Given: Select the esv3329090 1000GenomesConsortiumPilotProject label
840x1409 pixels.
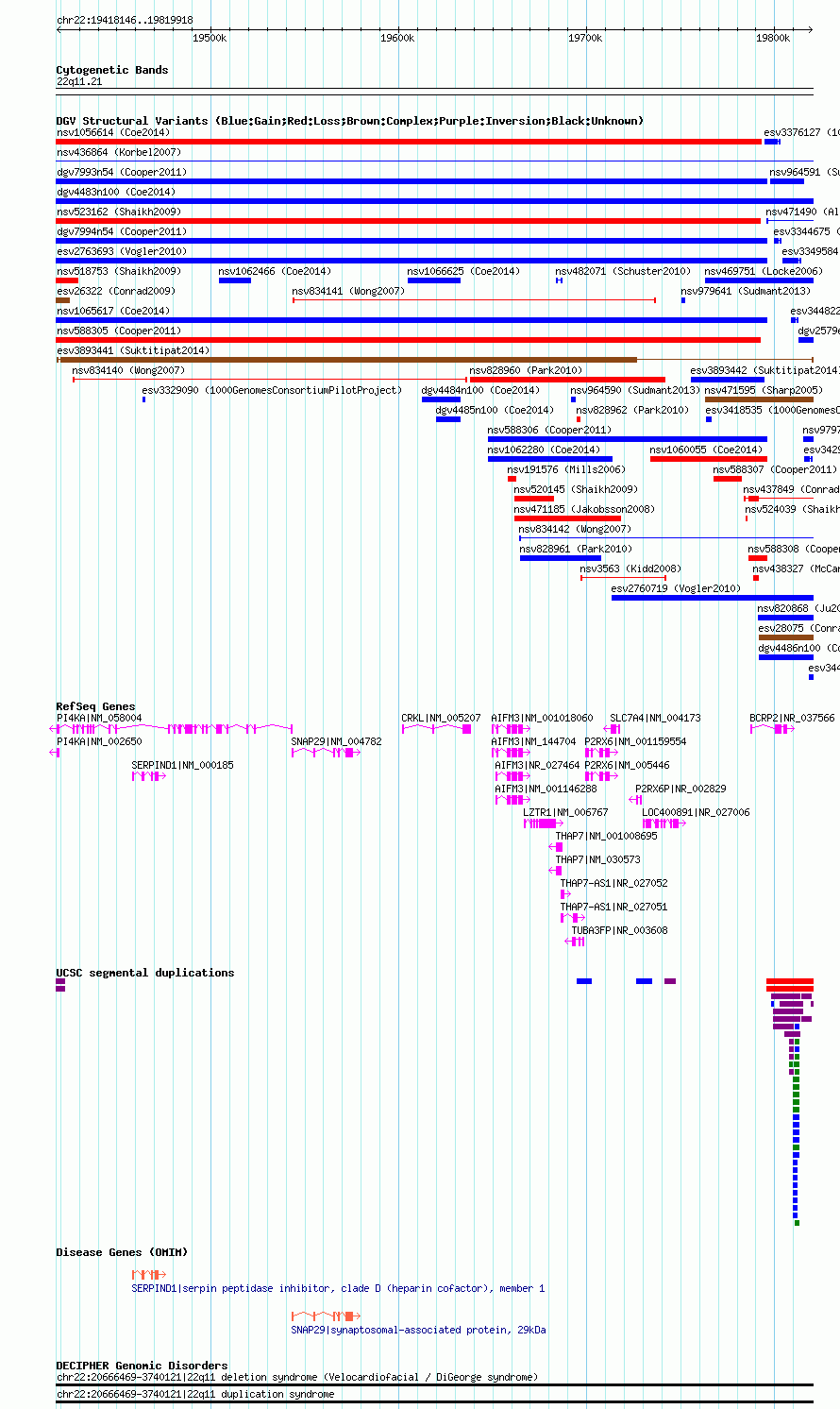Looking at the screenshot, I should (272, 390).
